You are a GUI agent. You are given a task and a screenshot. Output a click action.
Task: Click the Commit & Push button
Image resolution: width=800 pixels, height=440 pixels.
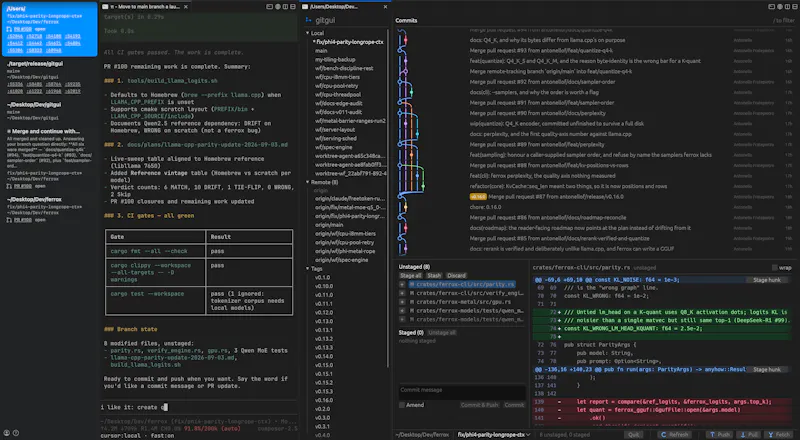coord(479,405)
